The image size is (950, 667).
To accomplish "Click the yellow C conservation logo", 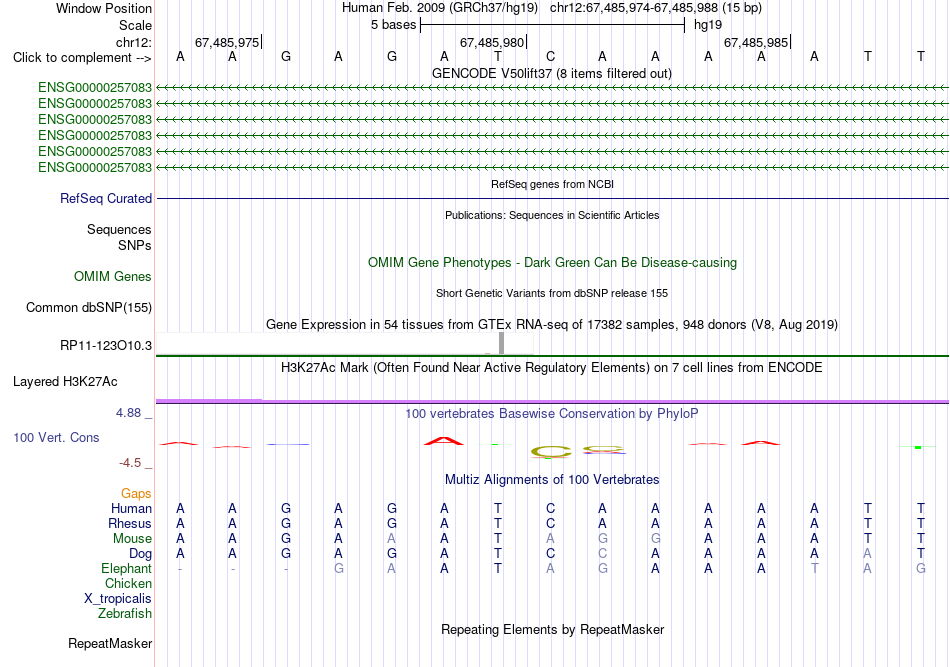I will (x=551, y=451).
